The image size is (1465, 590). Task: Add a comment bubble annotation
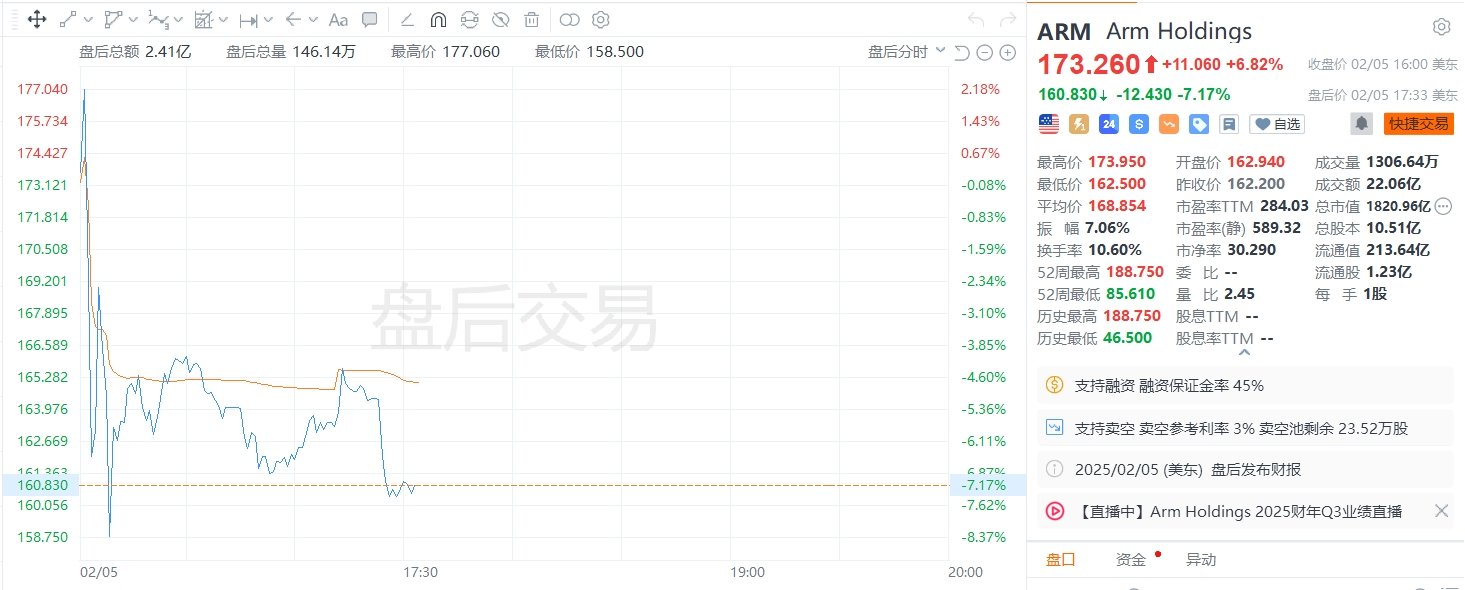click(370, 19)
